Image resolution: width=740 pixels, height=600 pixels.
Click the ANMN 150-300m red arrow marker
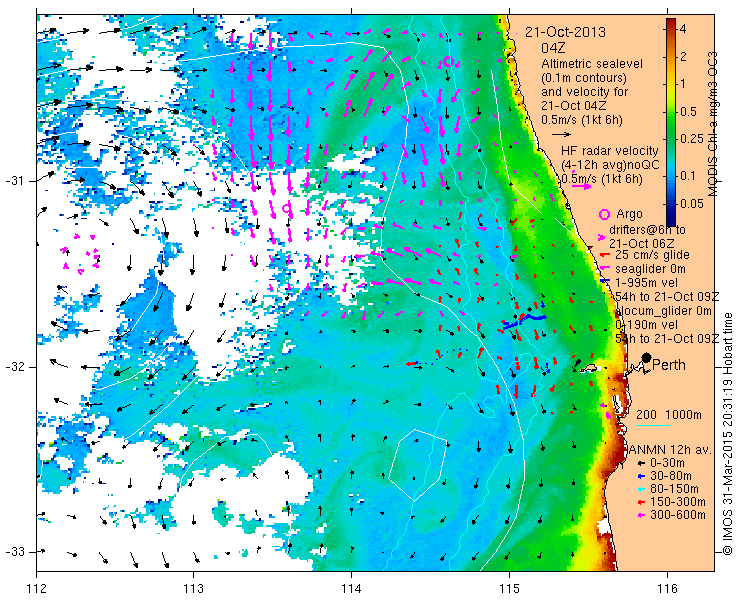click(641, 502)
